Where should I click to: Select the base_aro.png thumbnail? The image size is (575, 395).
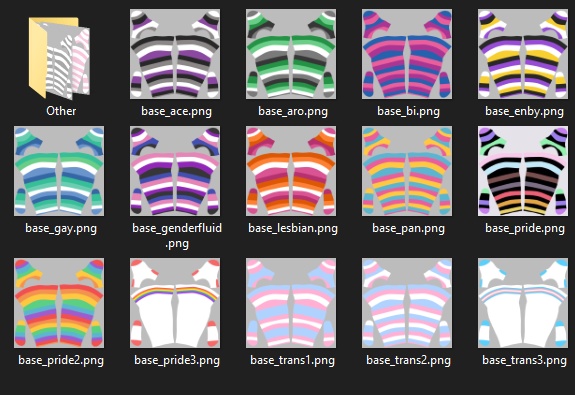291,54
